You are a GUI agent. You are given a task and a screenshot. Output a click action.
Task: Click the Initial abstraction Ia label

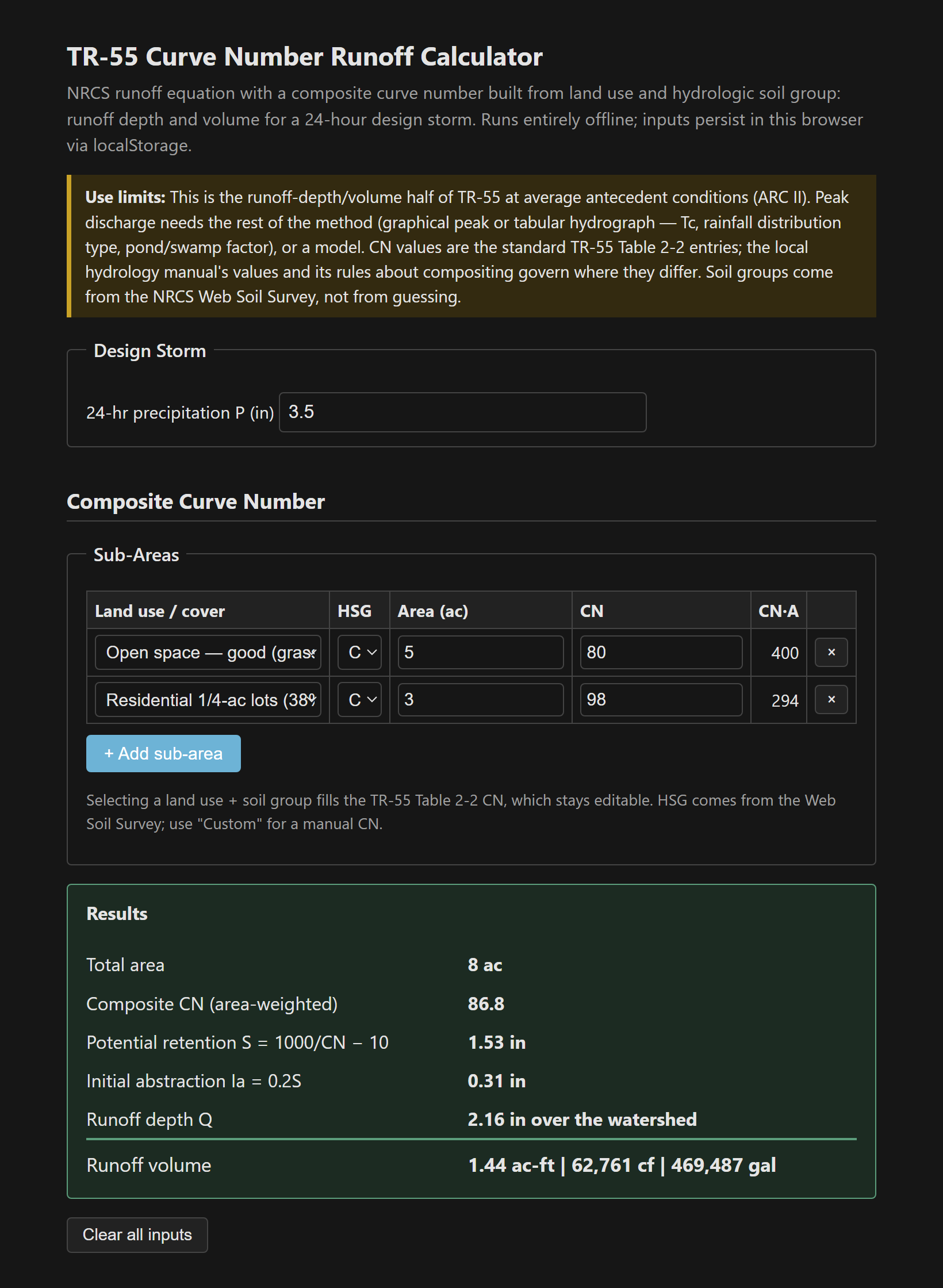point(194,1080)
